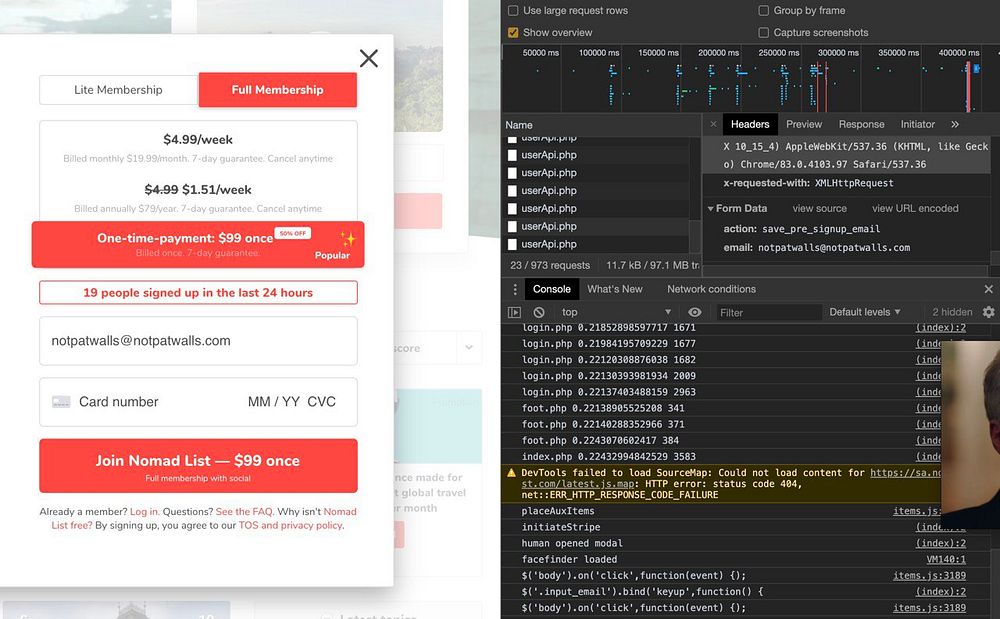This screenshot has height=619, width=1000.
Task: Open console settings gear icon
Action: 989,312
